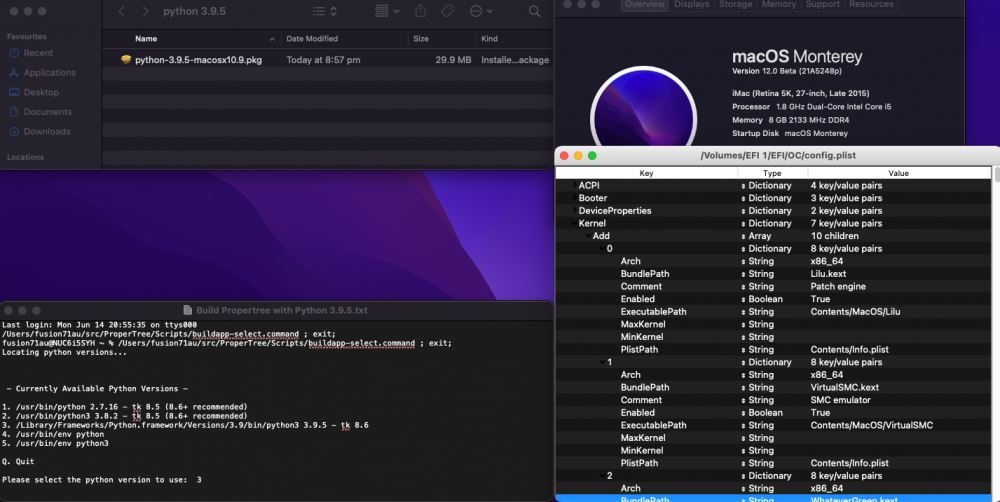Open Finder list view switcher

(x=325, y=11)
